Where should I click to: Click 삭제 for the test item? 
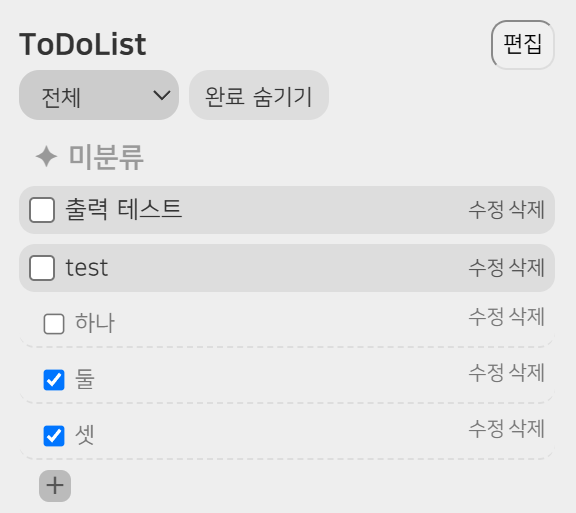point(526,268)
